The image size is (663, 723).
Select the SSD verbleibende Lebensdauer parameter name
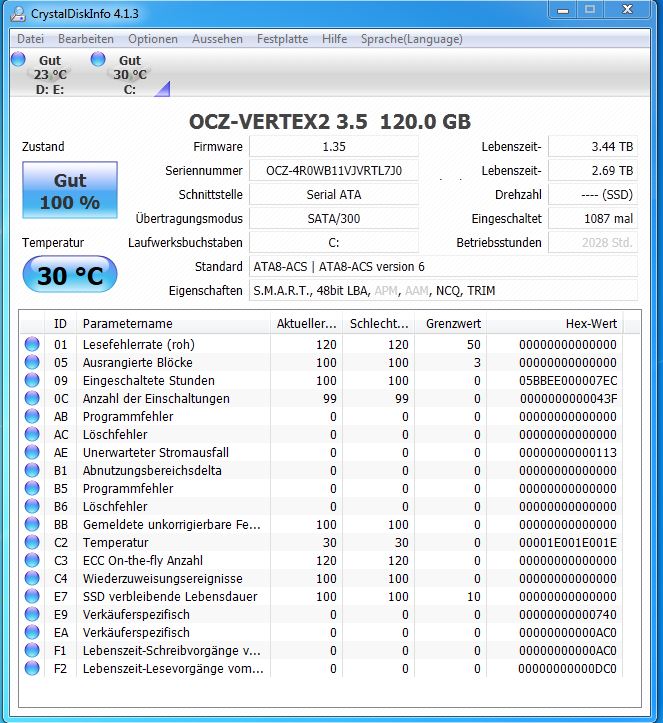tap(170, 596)
